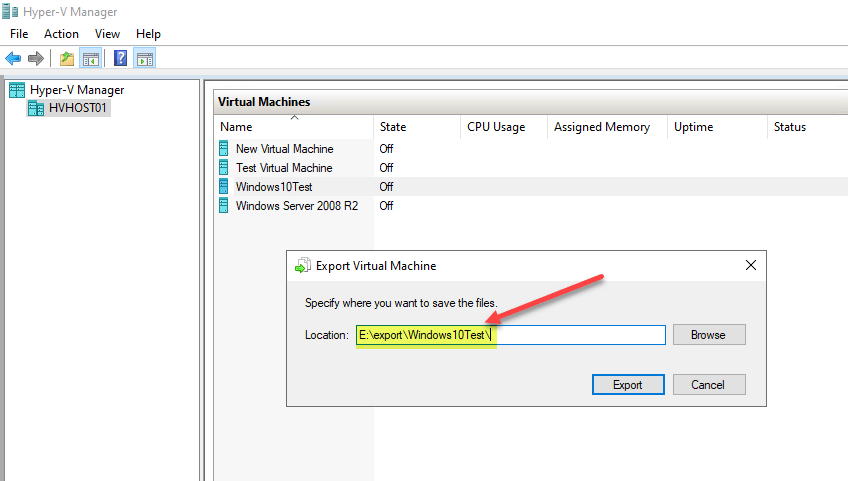Toggle the Show/Hide Console Tree icon
The height and width of the screenshot is (481, 848).
90,58
